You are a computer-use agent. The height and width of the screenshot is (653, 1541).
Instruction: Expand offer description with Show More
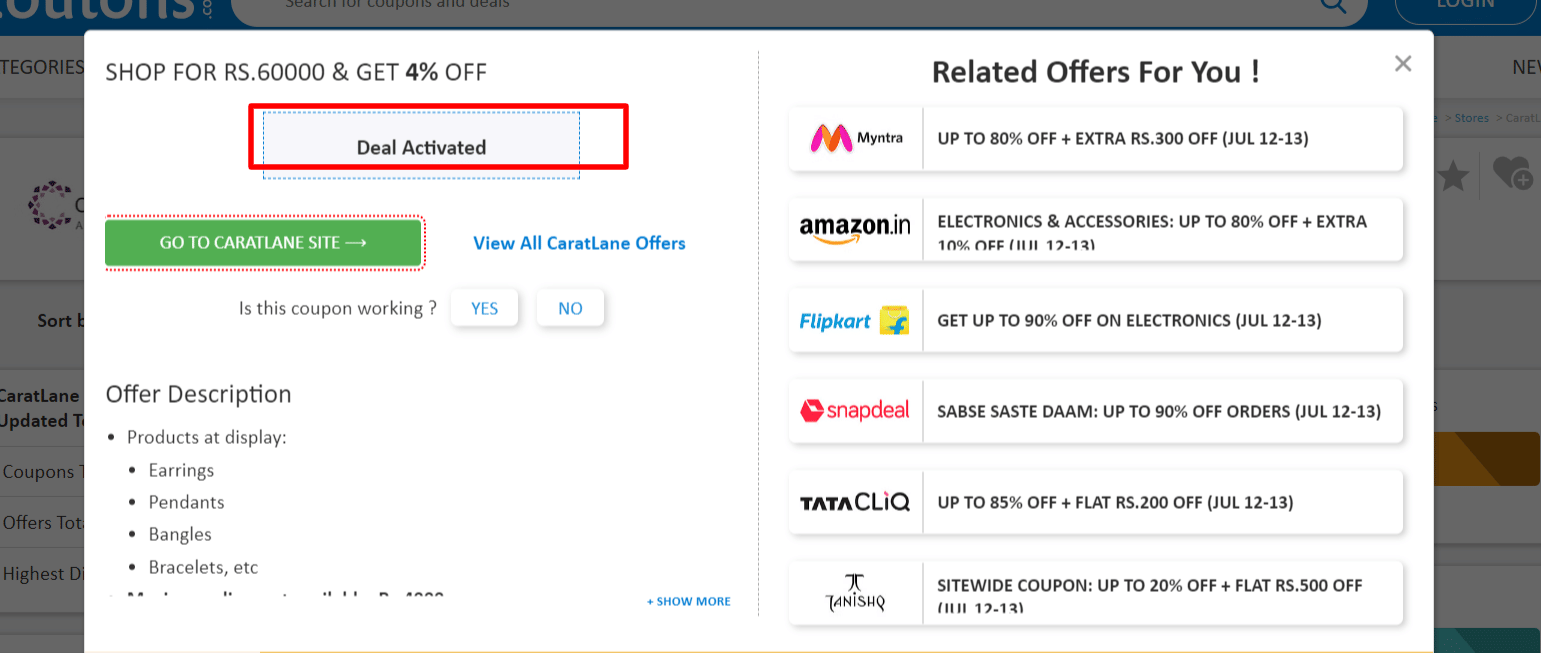(689, 601)
